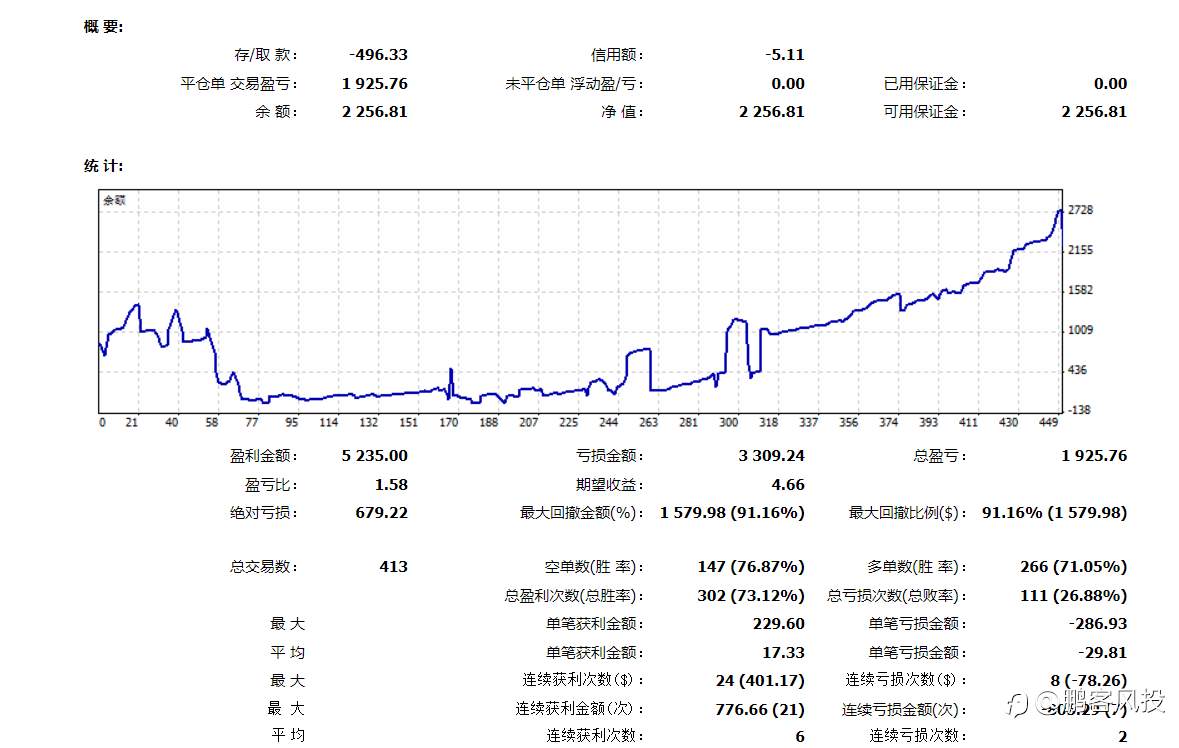Click the 连续获利次数($) value 24 (401.17)
This screenshot has height=748, width=1179.
(x=760, y=680)
